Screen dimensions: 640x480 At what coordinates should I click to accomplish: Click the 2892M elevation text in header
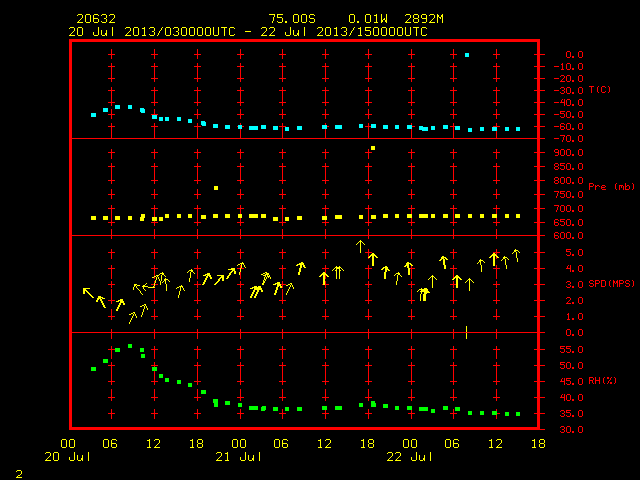coord(424,19)
